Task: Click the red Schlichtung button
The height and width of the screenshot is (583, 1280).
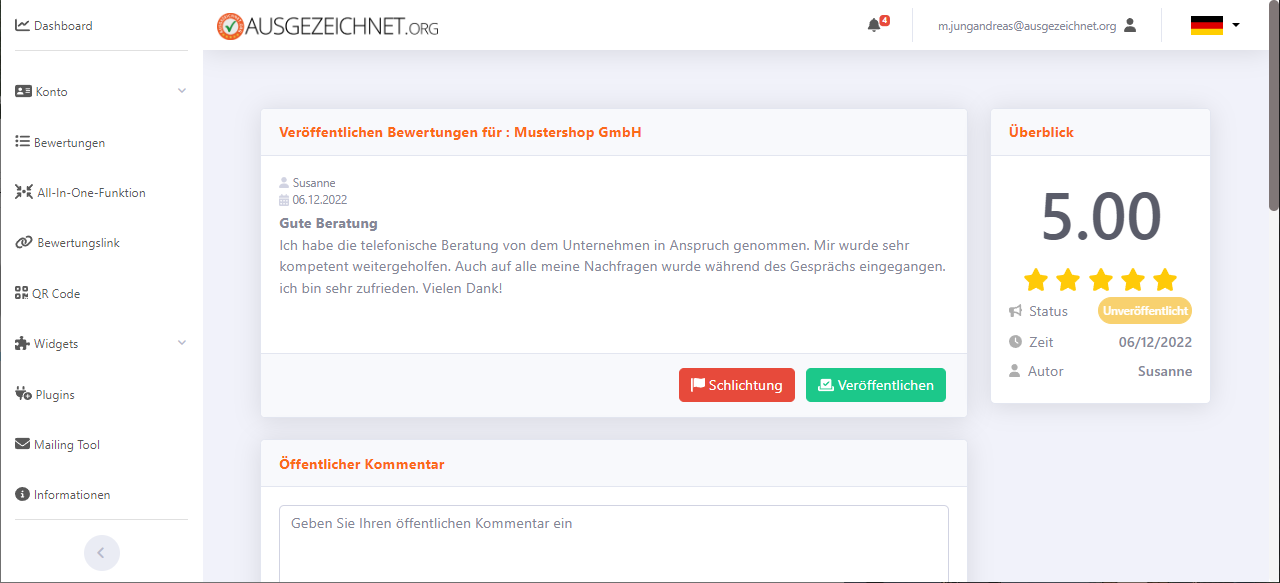Action: point(736,385)
